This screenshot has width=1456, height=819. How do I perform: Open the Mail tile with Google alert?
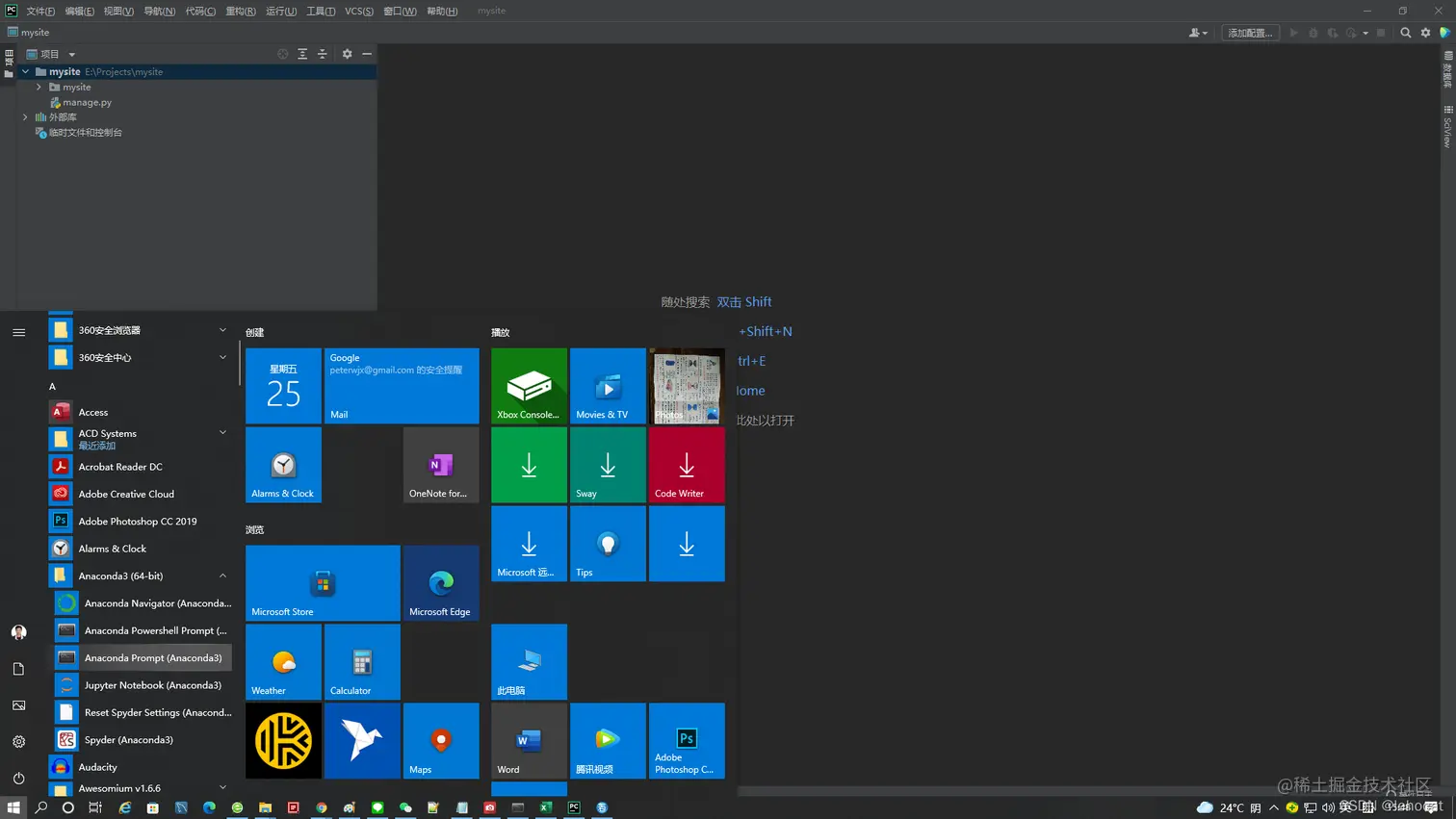pyautogui.click(x=402, y=386)
